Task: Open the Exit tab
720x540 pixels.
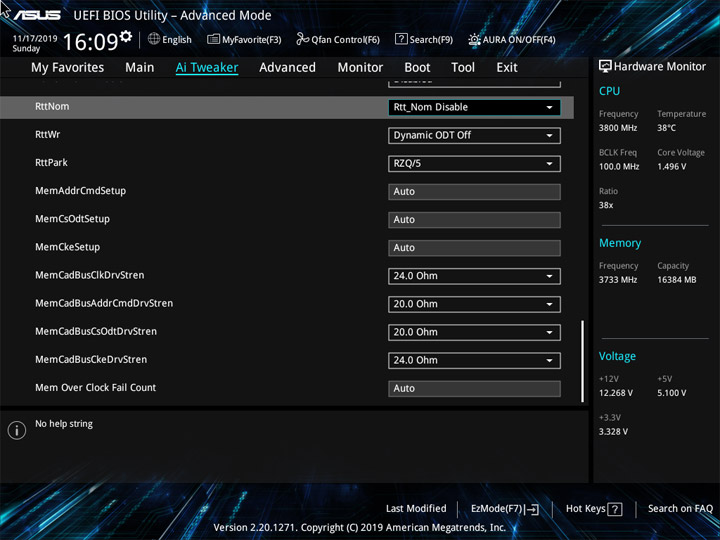Action: coord(507,68)
